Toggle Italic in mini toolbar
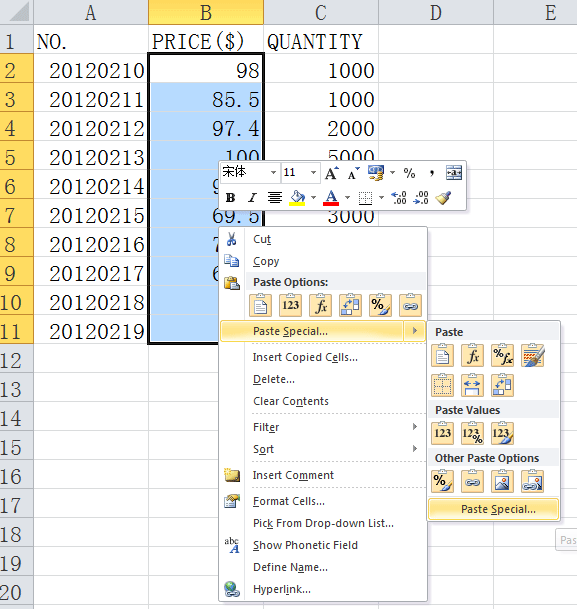The width and height of the screenshot is (577, 609). click(x=252, y=198)
